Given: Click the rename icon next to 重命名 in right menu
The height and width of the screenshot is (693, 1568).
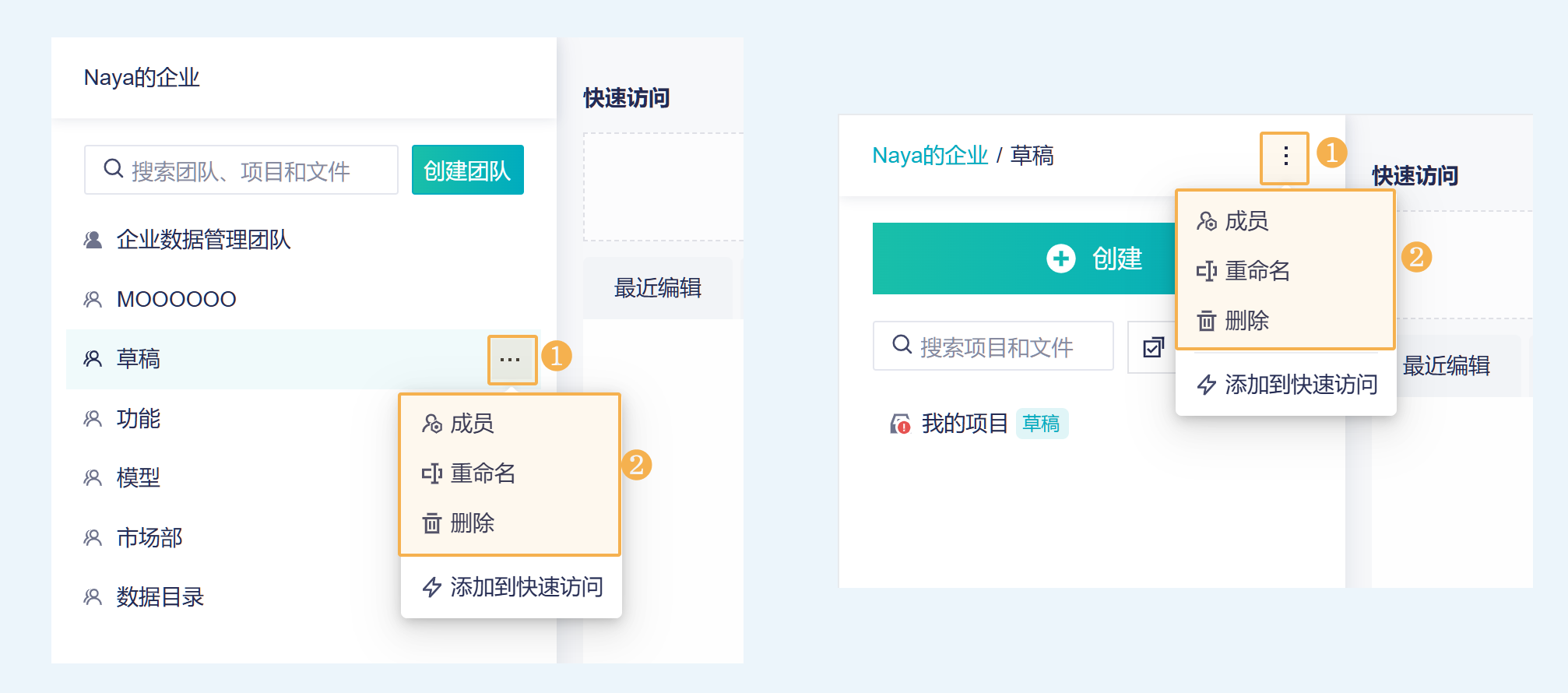Looking at the screenshot, I should 1207,271.
